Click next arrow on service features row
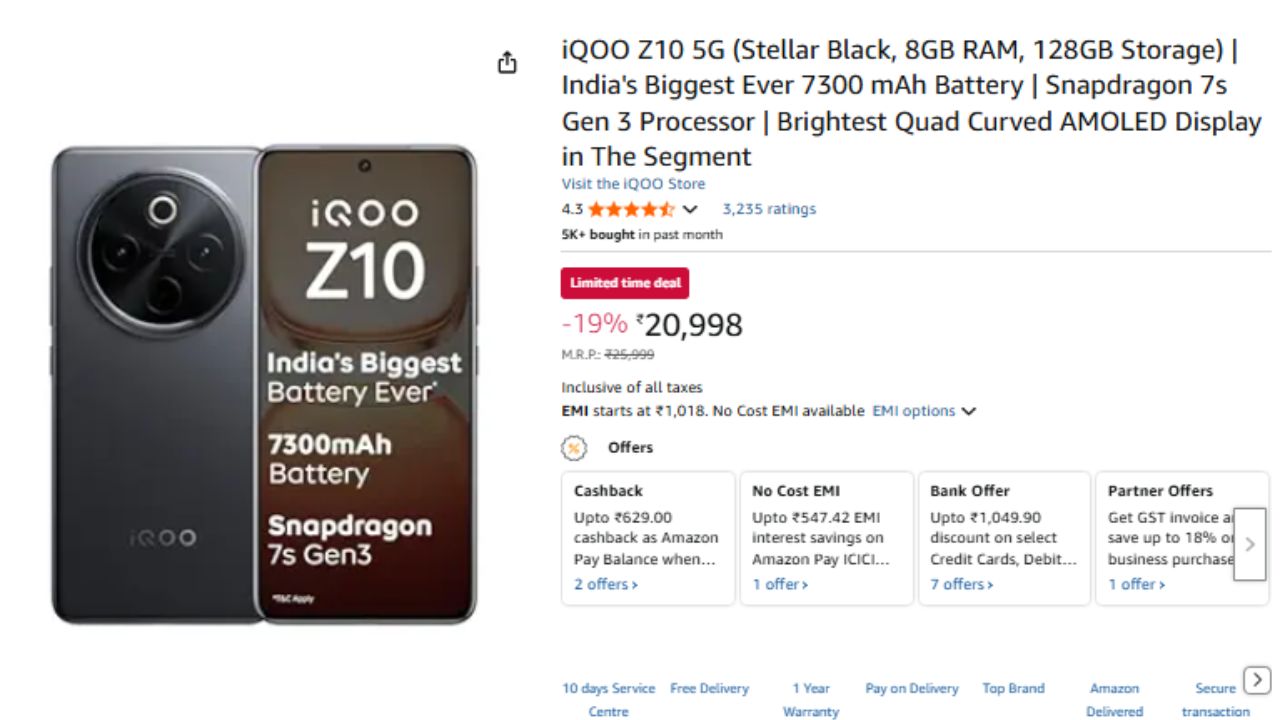 (x=1257, y=680)
